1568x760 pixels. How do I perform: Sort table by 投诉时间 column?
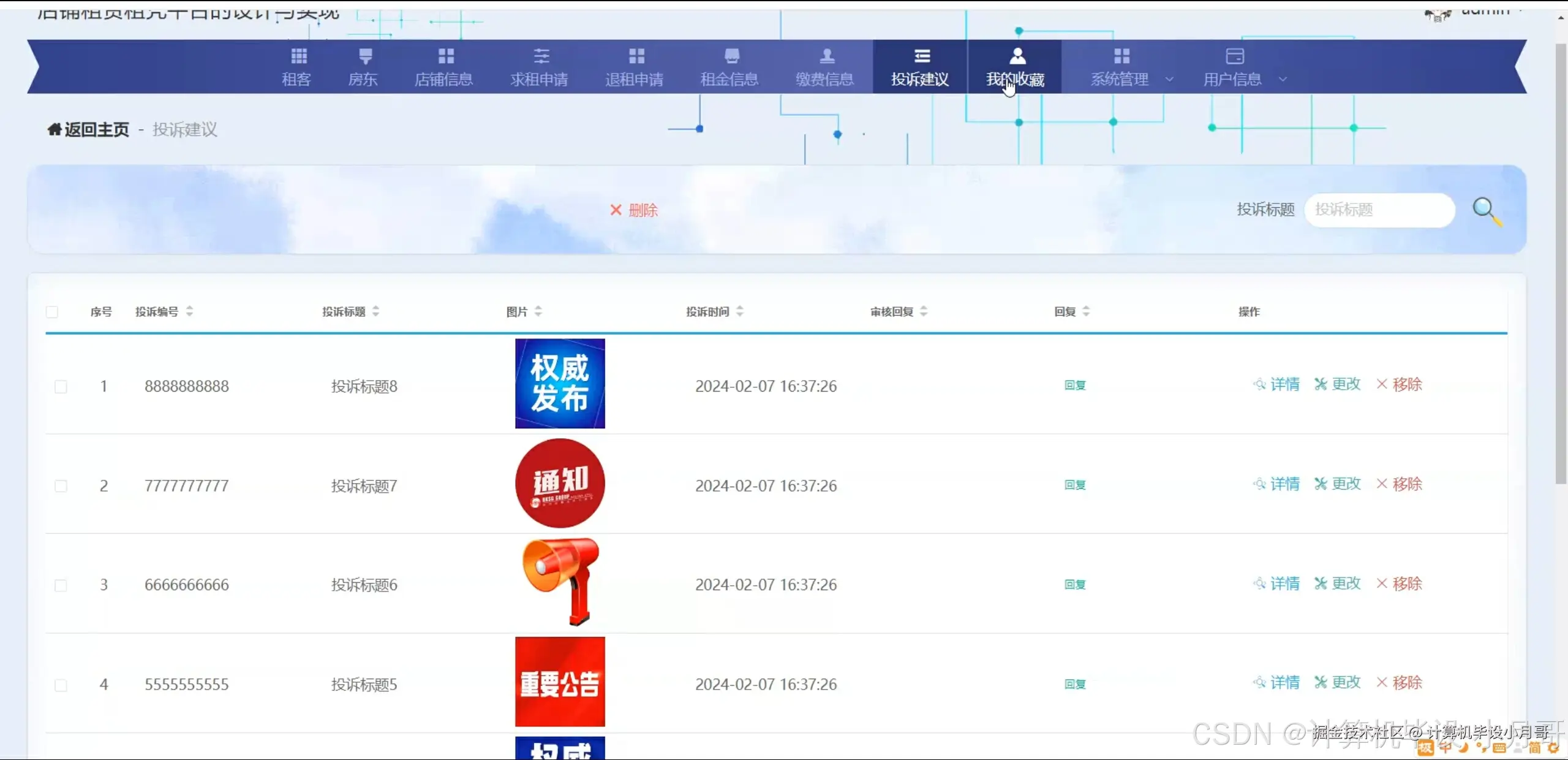739,311
